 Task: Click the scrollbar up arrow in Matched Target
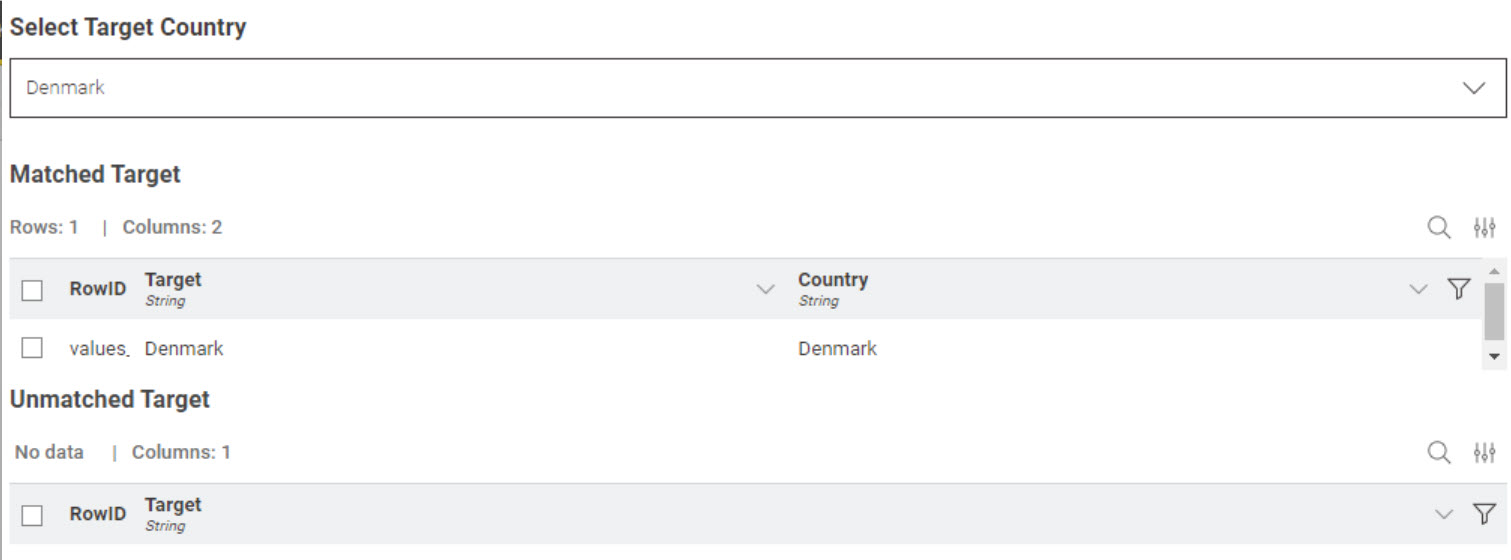tap(1494, 271)
